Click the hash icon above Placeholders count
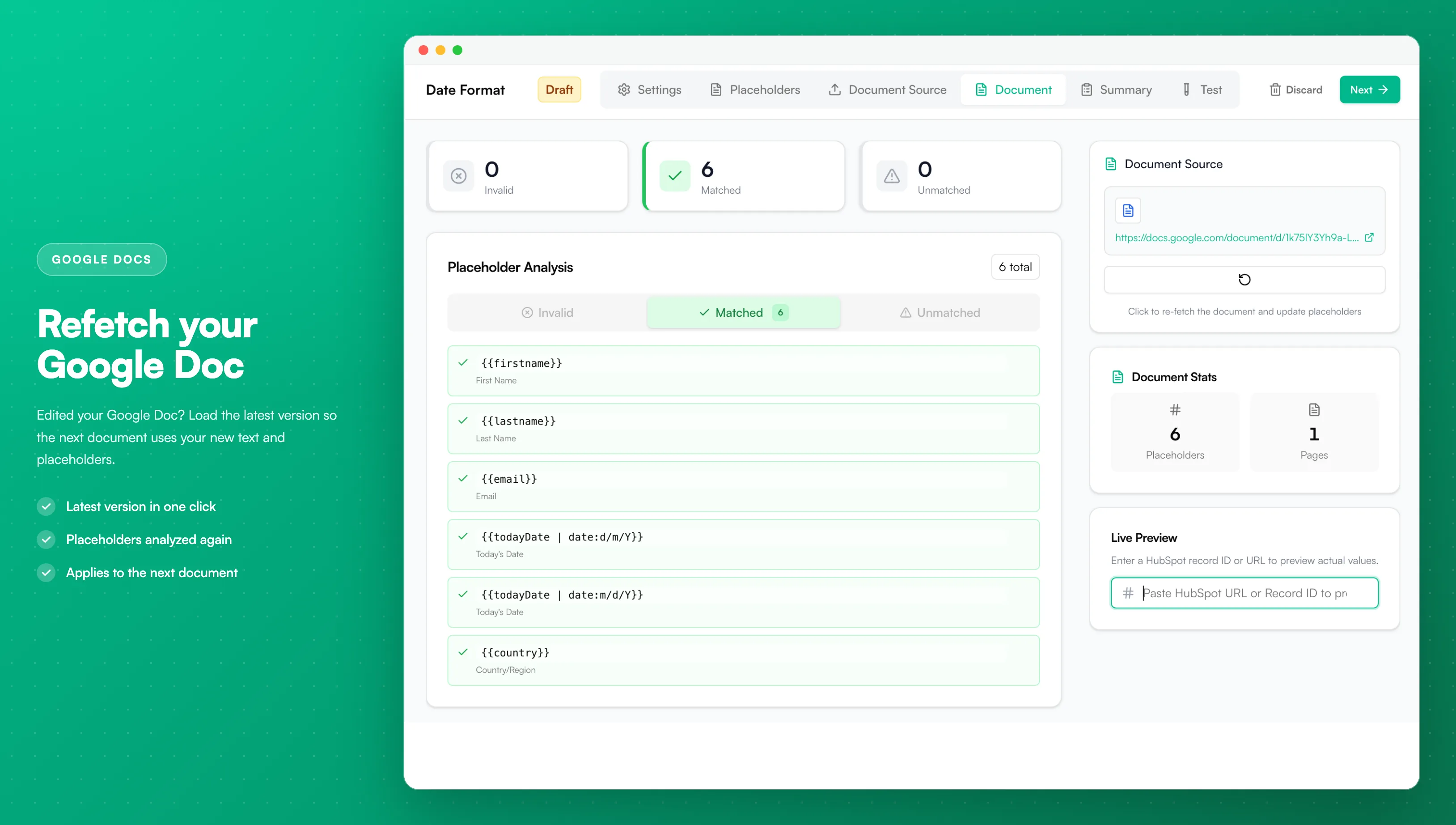The height and width of the screenshot is (825, 1456). [1175, 410]
